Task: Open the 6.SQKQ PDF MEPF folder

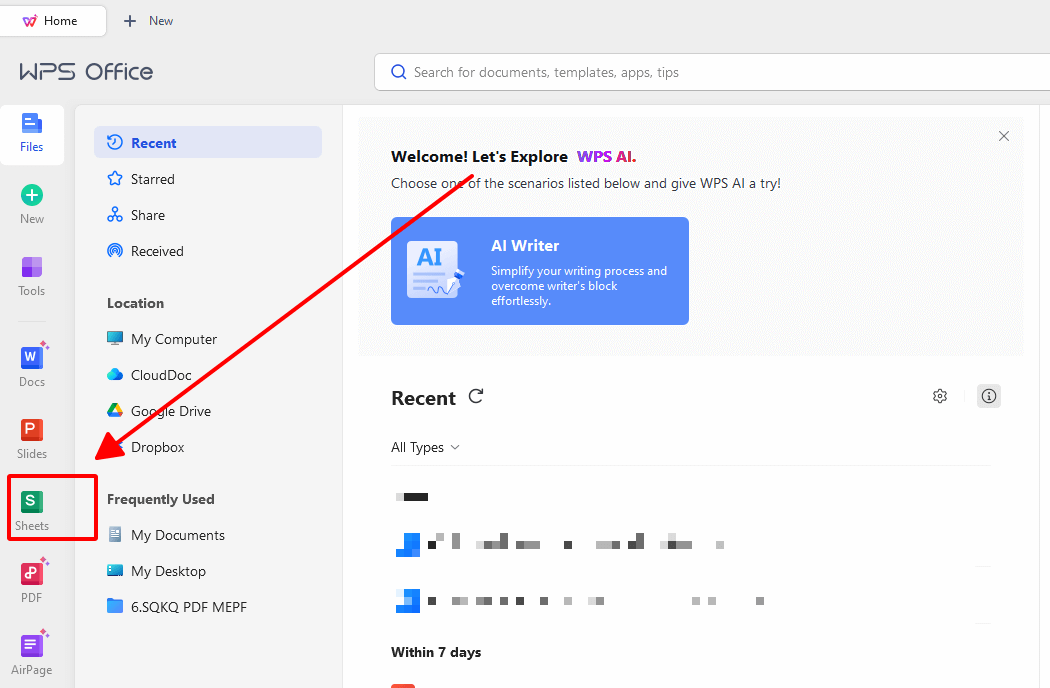Action: click(208, 607)
